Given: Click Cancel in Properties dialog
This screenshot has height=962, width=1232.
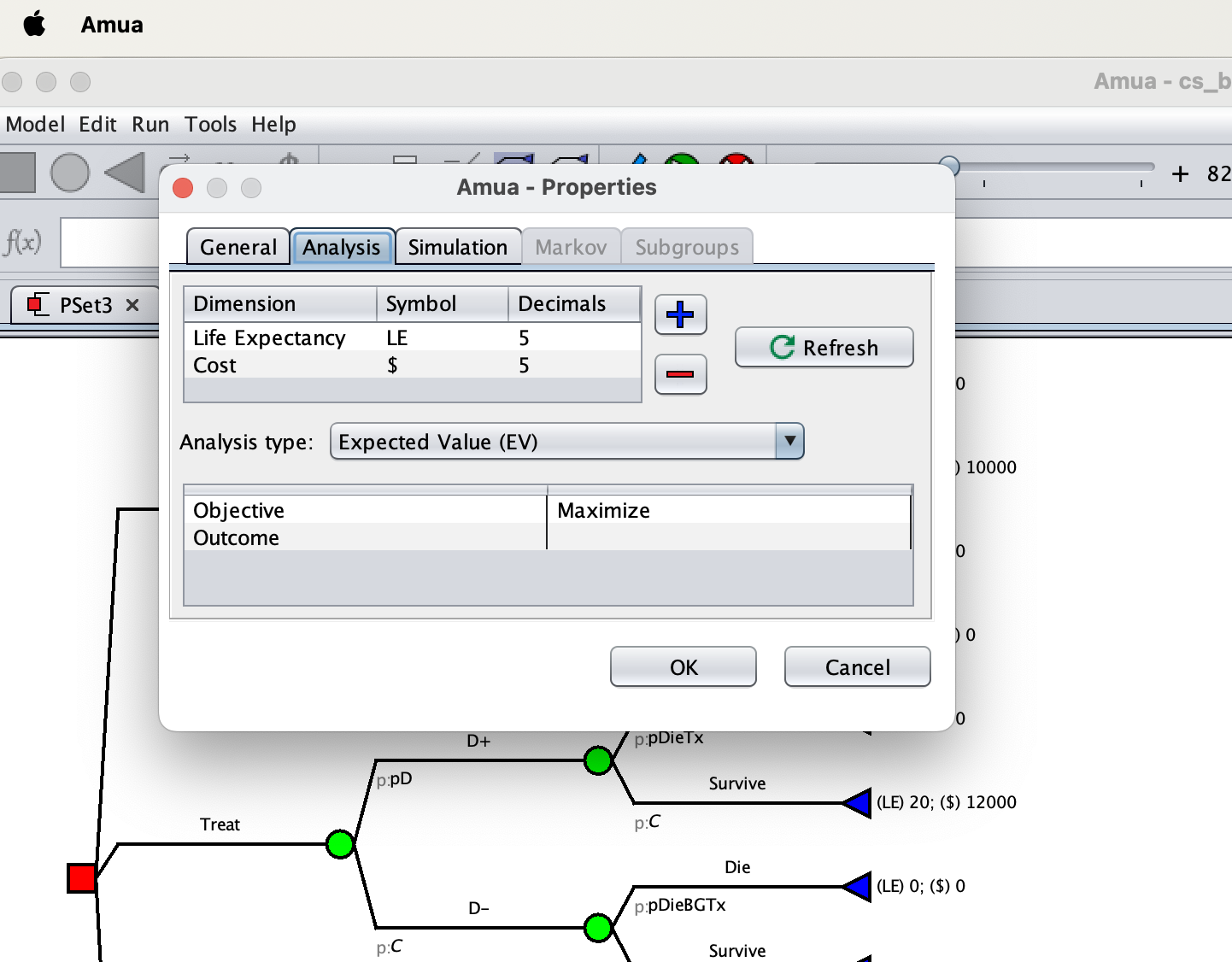Looking at the screenshot, I should [857, 667].
